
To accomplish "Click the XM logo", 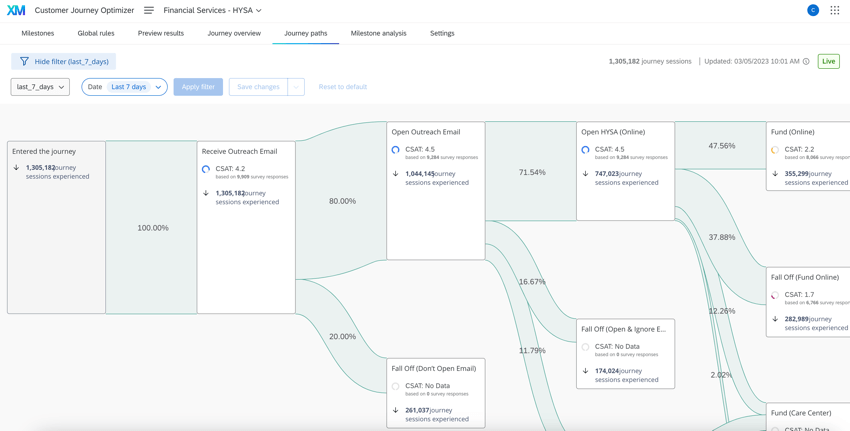I will [x=16, y=10].
